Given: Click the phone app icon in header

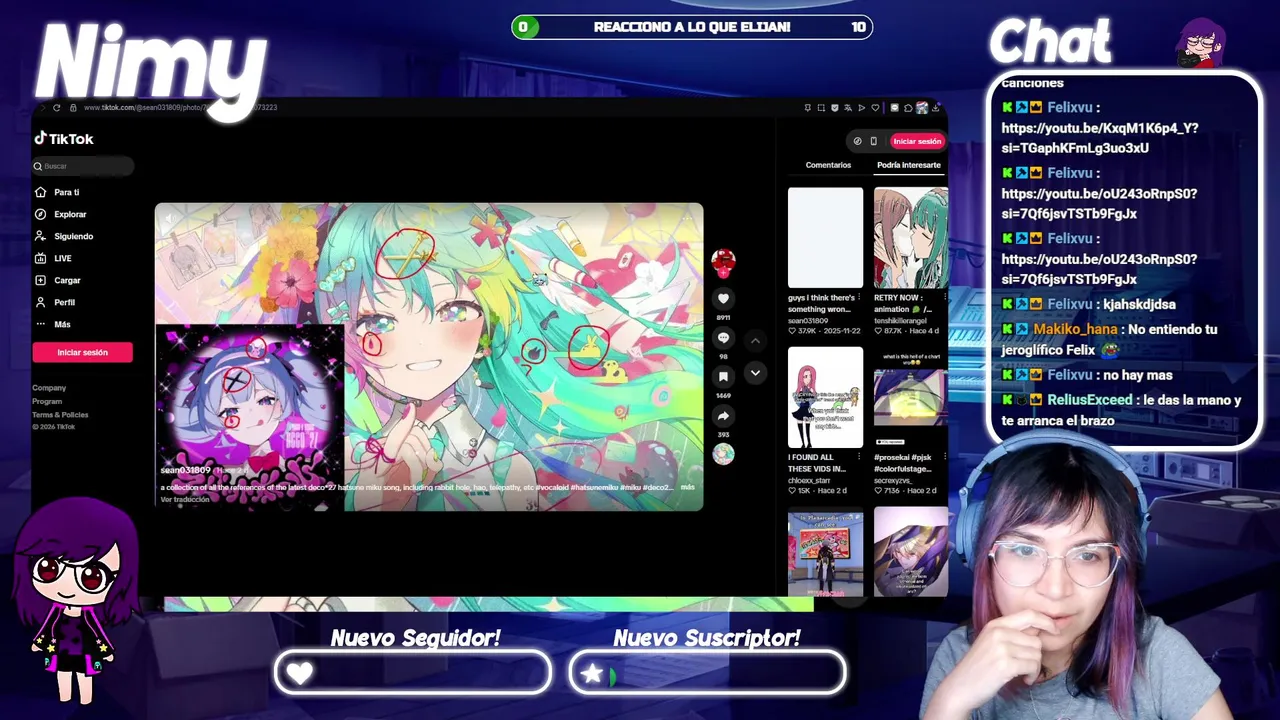Looking at the screenshot, I should coord(873,141).
